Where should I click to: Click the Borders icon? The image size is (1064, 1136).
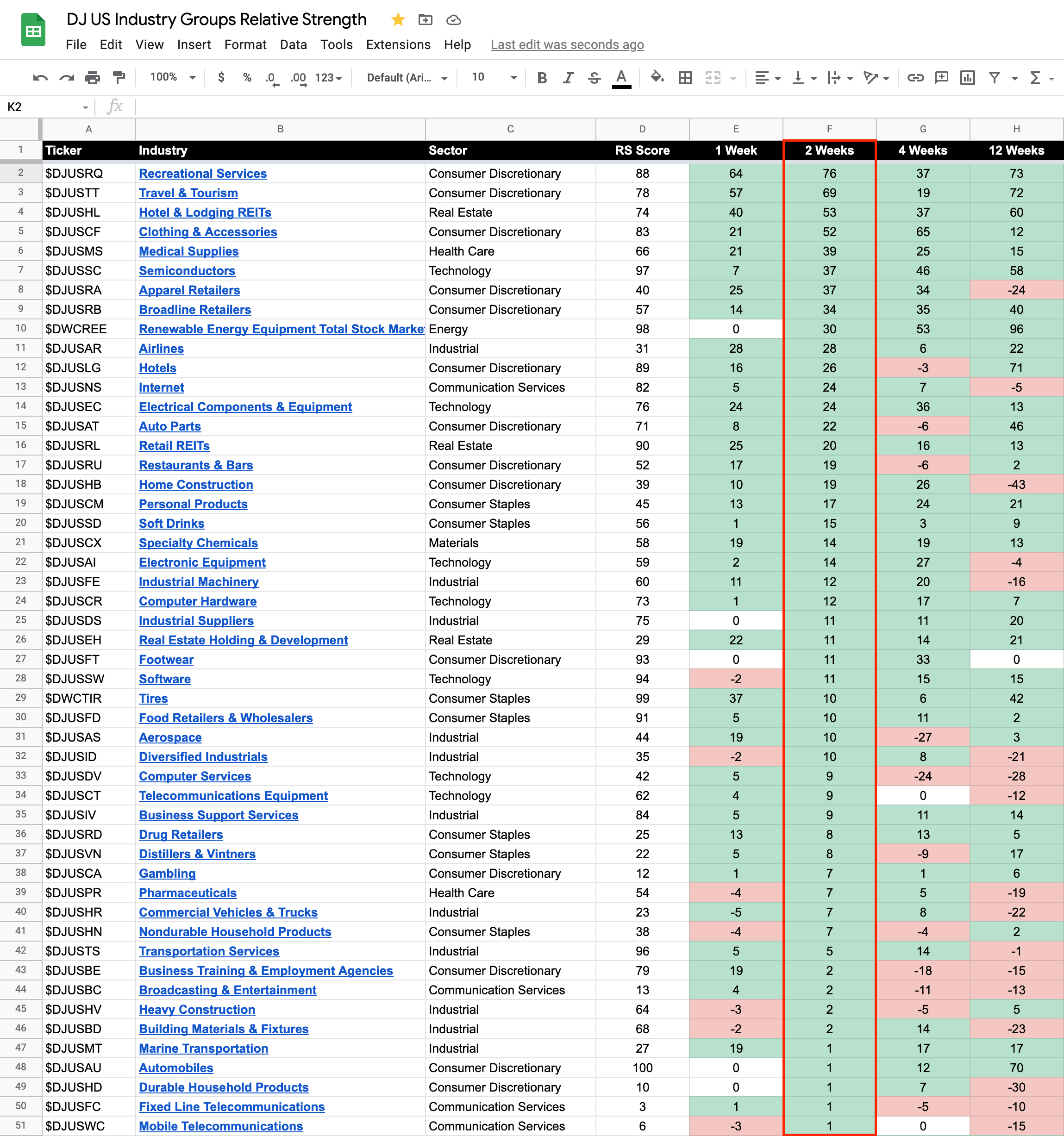(685, 78)
